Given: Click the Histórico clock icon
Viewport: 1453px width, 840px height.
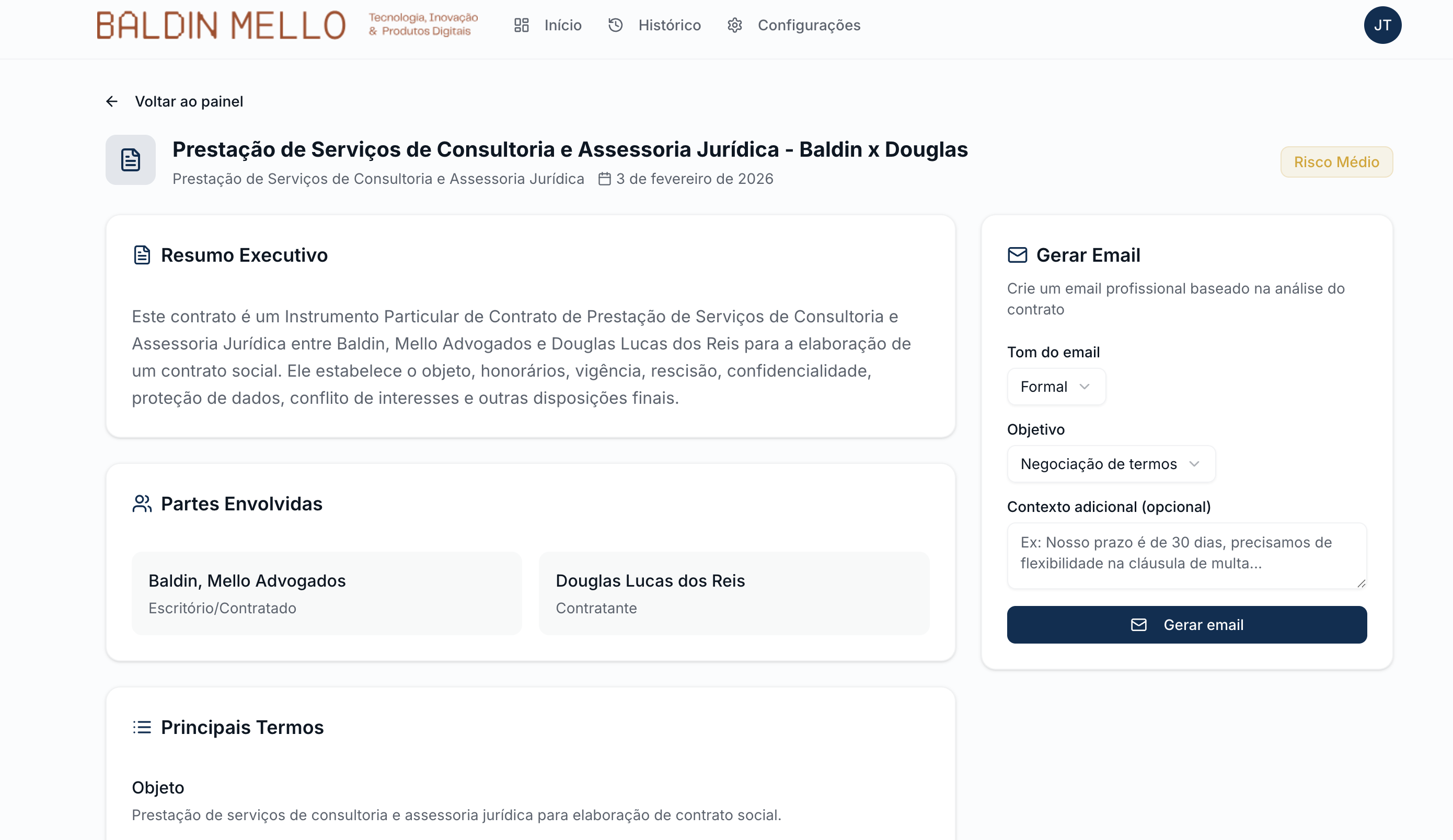Looking at the screenshot, I should (615, 26).
